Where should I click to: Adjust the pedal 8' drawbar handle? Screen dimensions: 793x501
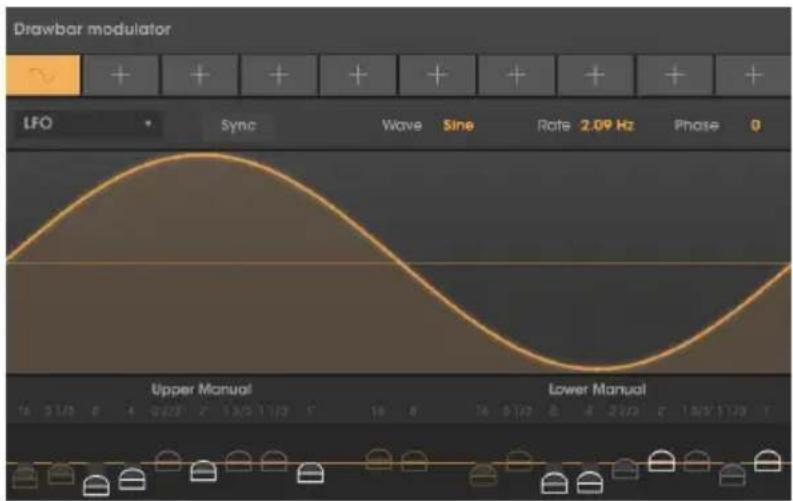414,461
